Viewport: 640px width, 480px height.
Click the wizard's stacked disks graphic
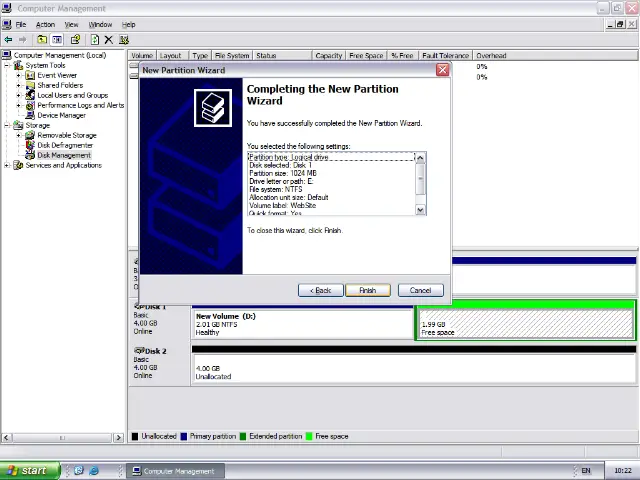[x=213, y=108]
